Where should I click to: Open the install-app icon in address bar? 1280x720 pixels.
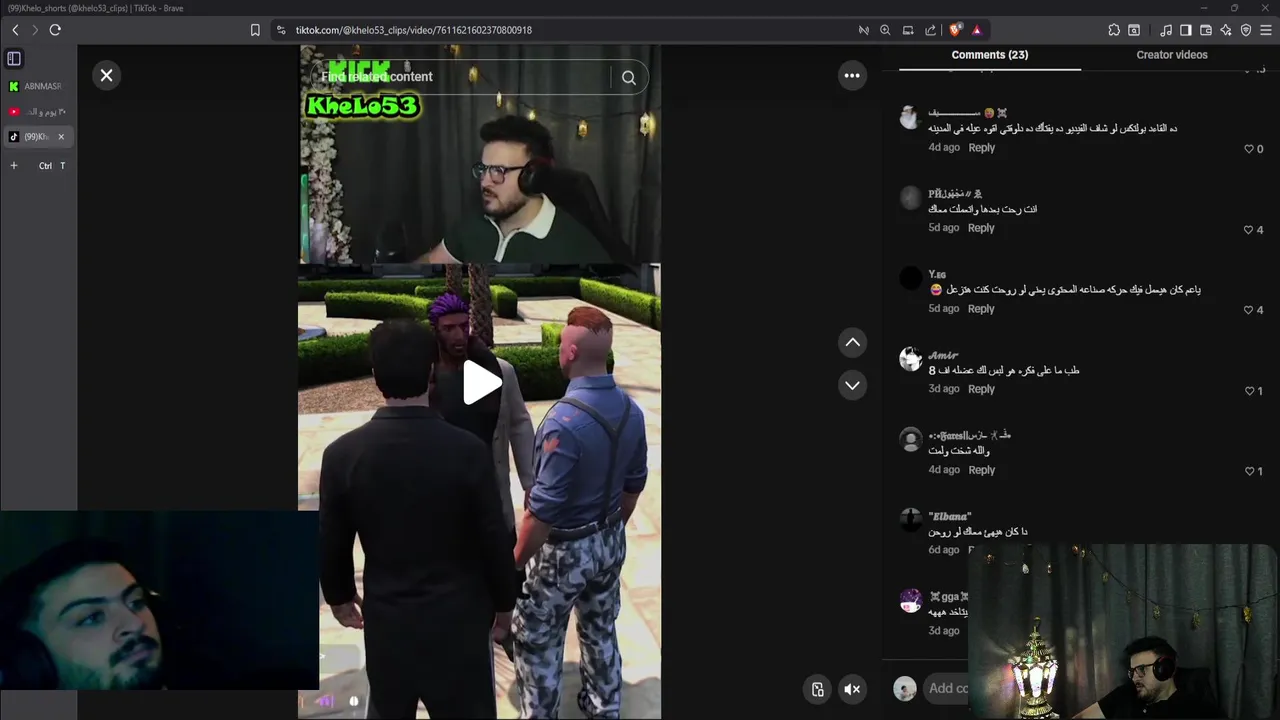[908, 30]
